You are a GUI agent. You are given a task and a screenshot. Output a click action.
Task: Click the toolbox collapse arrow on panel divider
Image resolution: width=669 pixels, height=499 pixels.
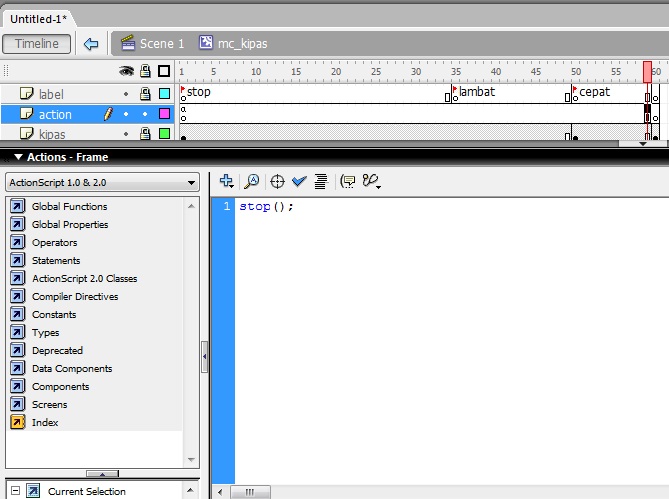point(204,357)
